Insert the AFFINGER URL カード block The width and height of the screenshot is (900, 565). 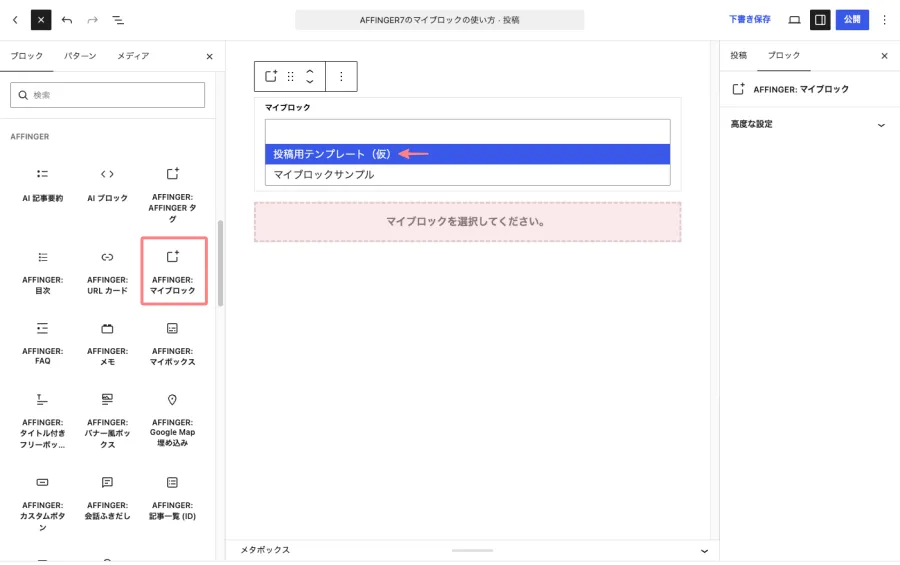pos(107,273)
